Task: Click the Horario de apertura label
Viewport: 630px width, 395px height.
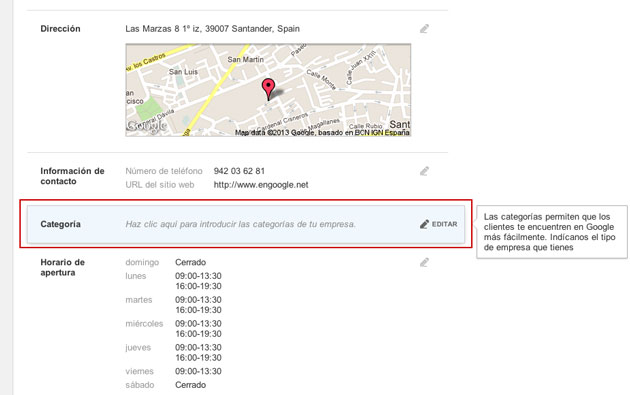Action: click(62, 267)
